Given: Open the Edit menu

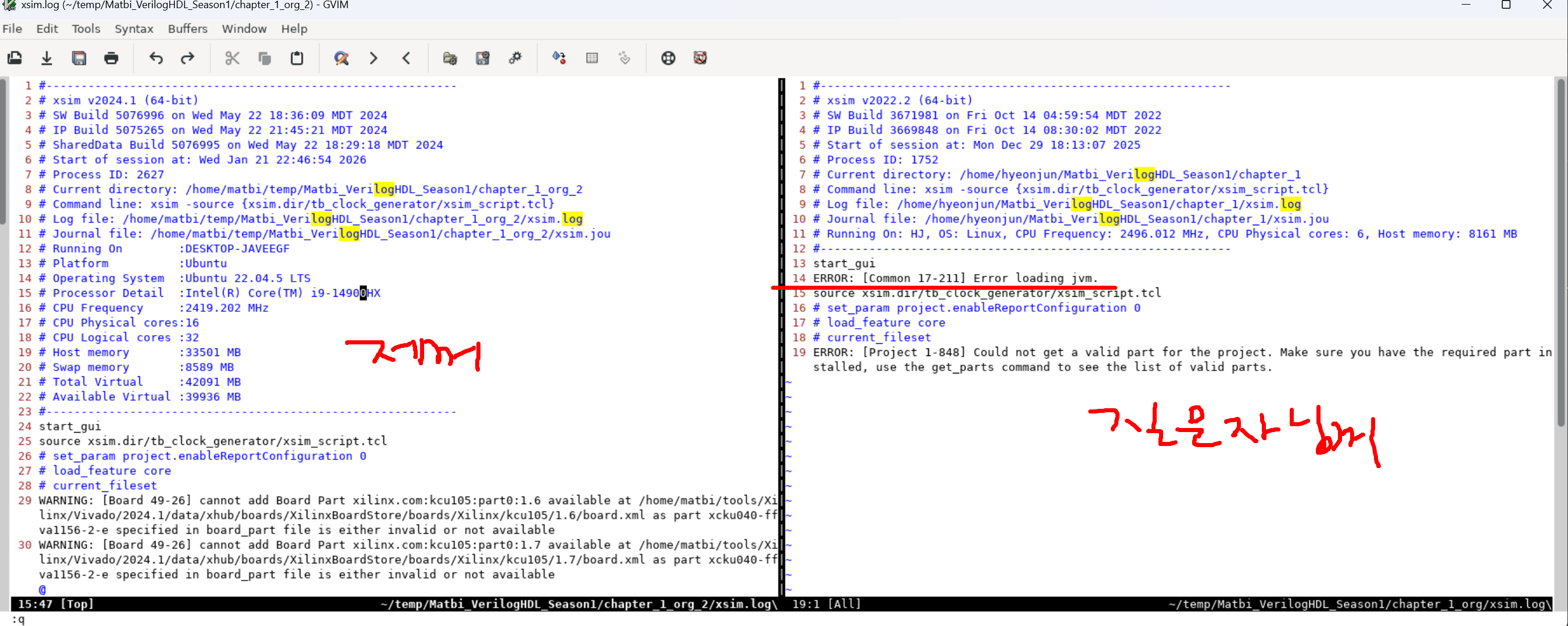Looking at the screenshot, I should coord(47,28).
